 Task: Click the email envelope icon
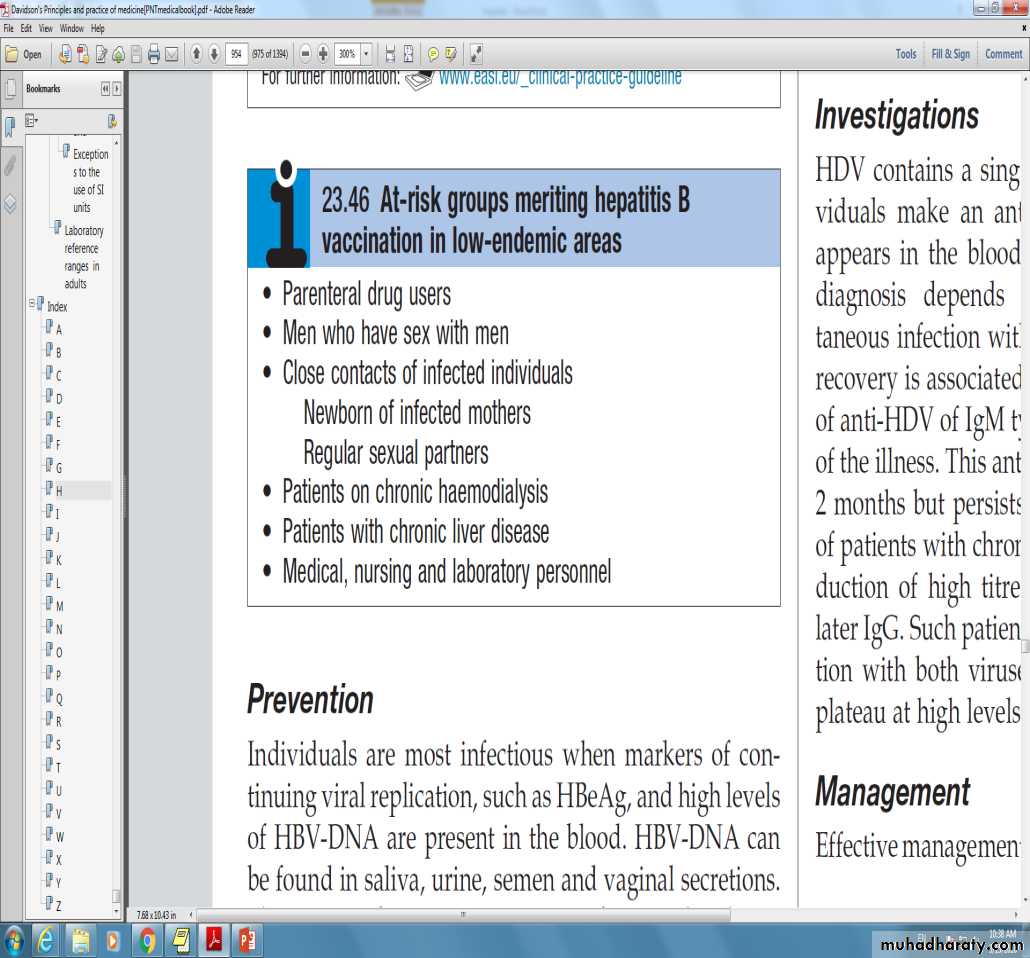[171, 54]
